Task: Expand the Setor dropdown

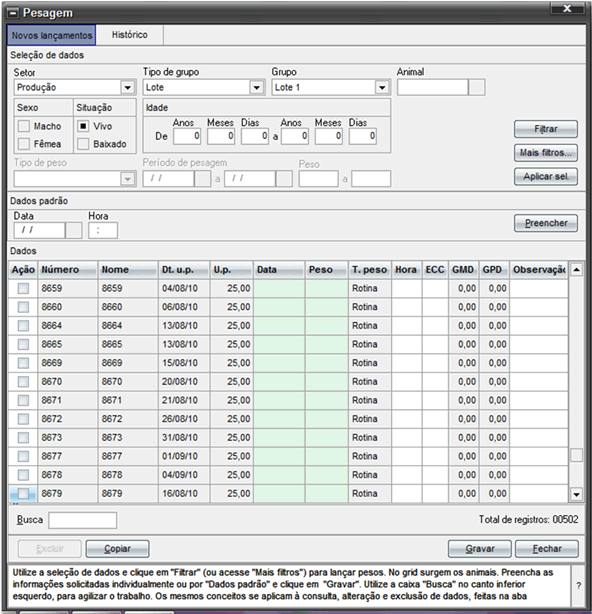Action: click(x=128, y=87)
